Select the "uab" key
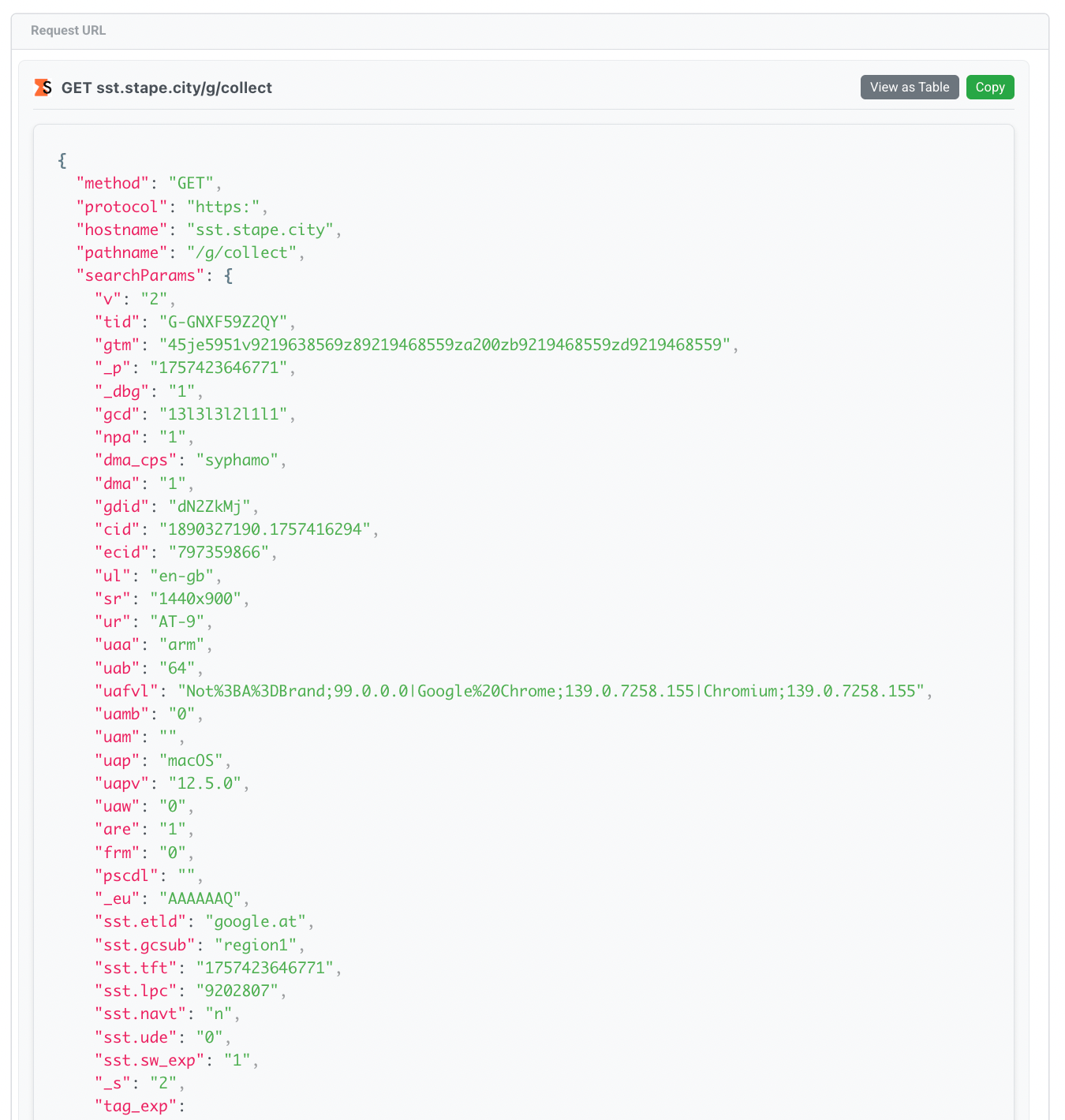 pos(118,668)
